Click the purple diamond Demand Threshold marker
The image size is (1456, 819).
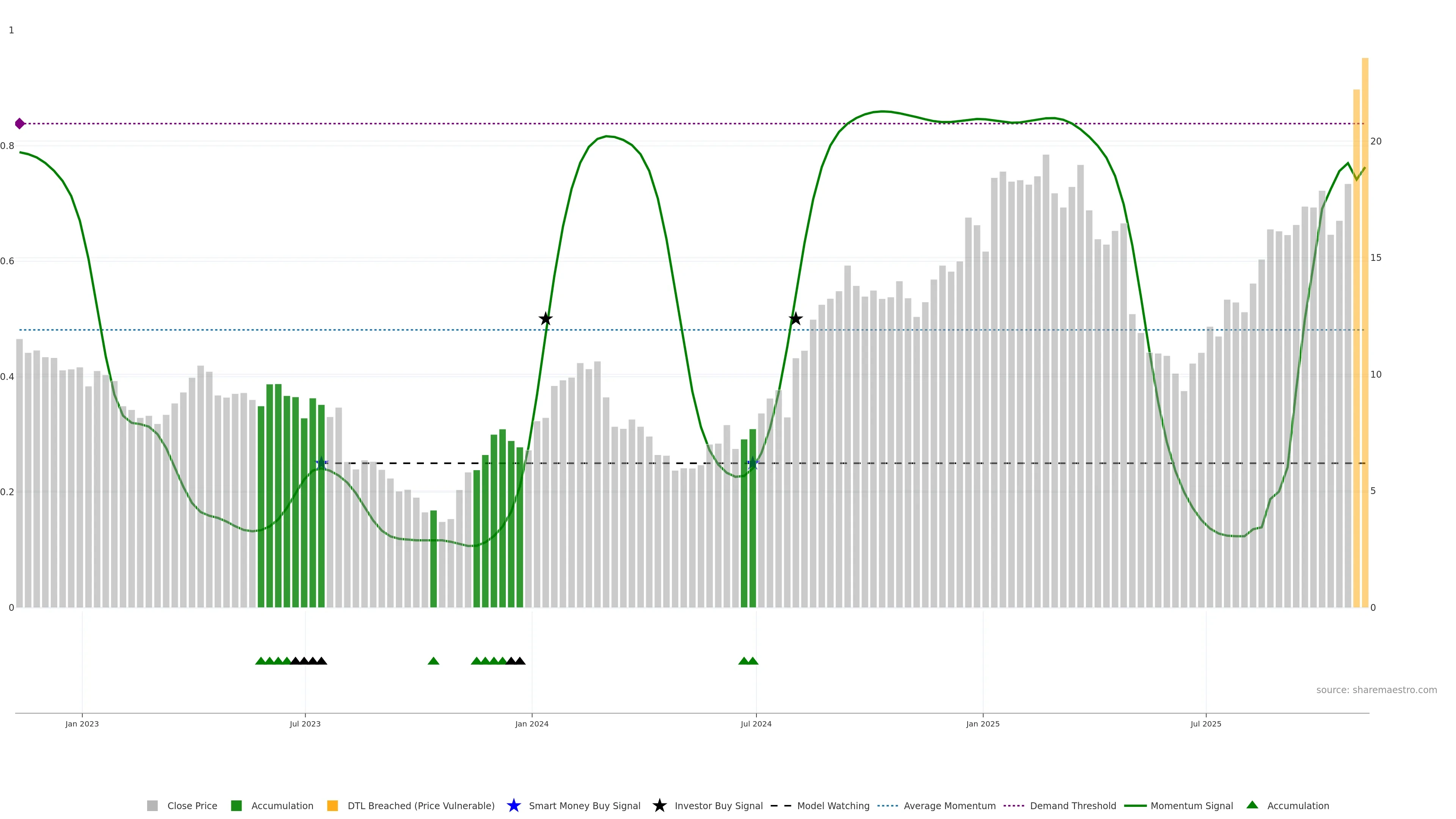[20, 123]
